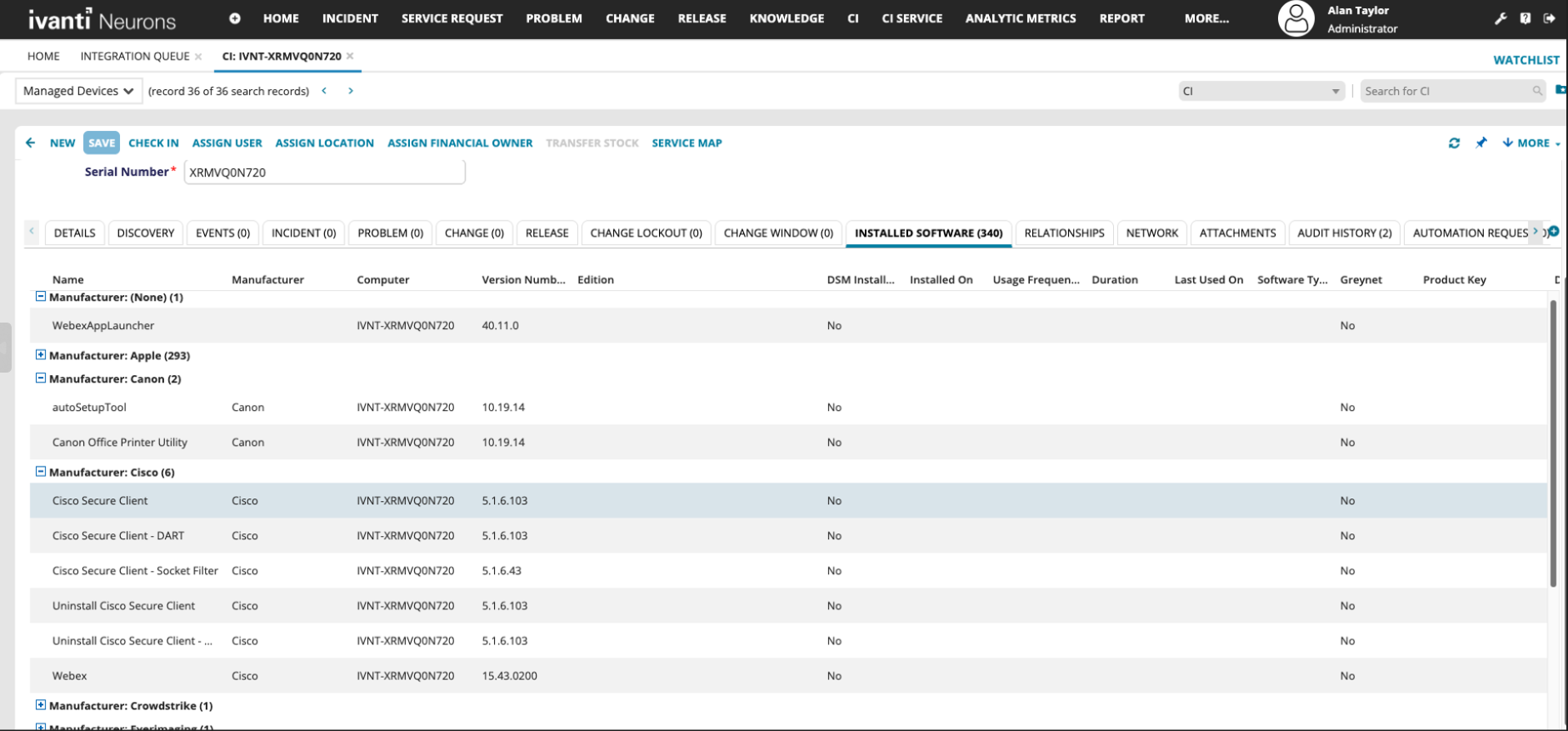Open the WATCHLIST link
1568x731 pixels.
point(1526,60)
